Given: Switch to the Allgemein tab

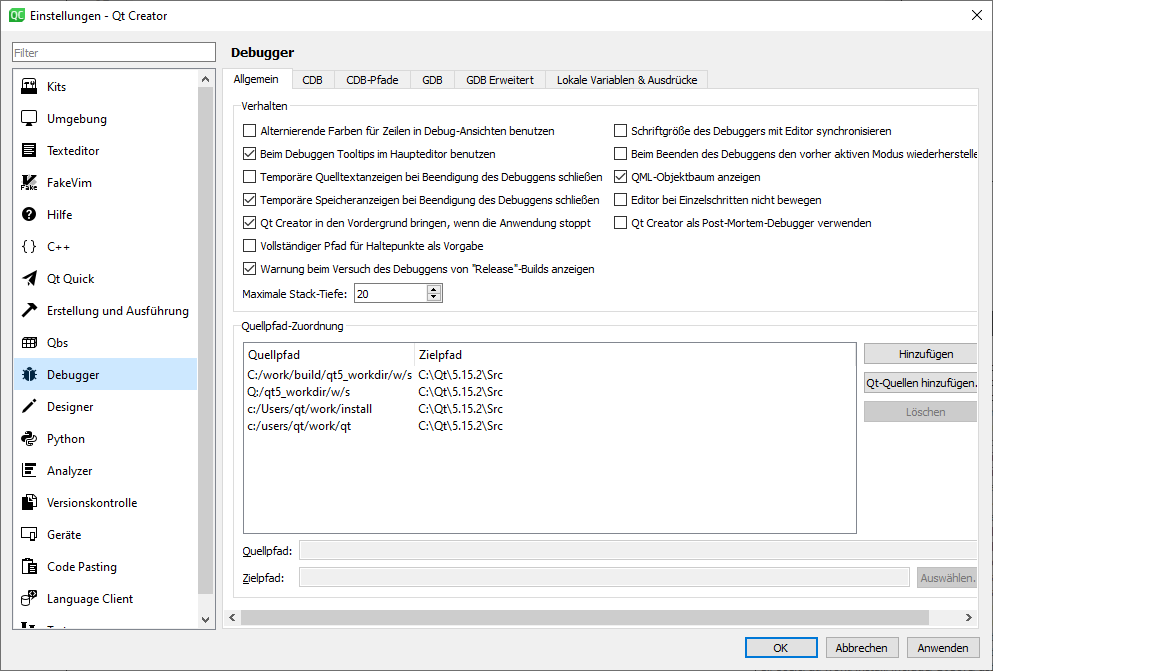Looking at the screenshot, I should [256, 79].
